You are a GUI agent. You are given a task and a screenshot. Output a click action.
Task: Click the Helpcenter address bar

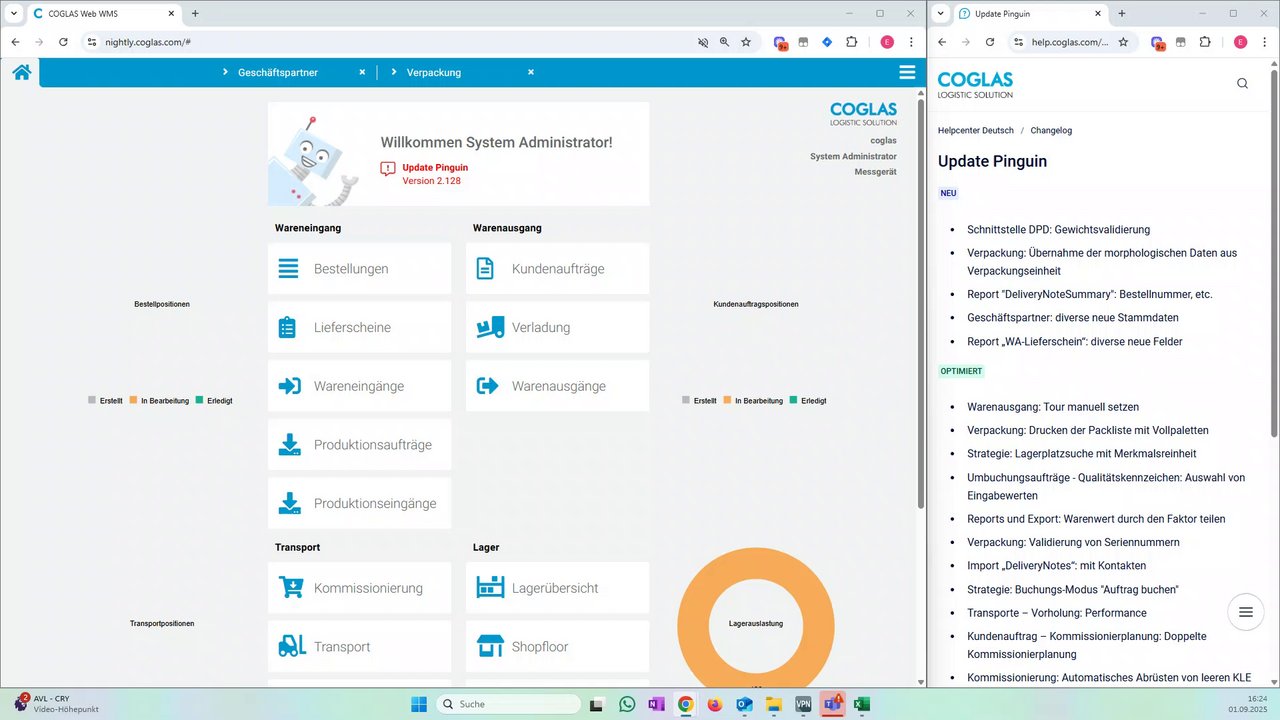pos(1070,42)
